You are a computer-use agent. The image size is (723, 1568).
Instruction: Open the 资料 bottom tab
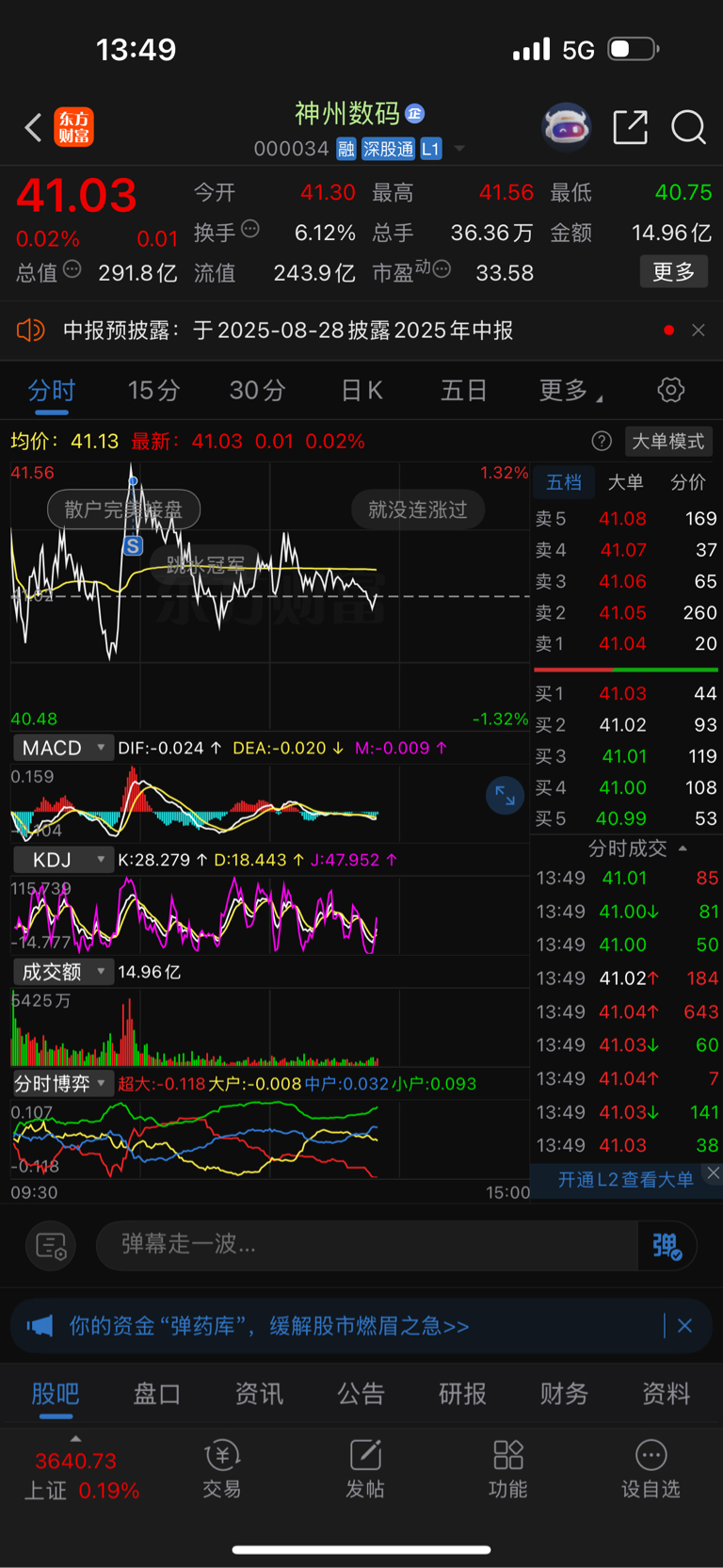pyautogui.click(x=666, y=1394)
